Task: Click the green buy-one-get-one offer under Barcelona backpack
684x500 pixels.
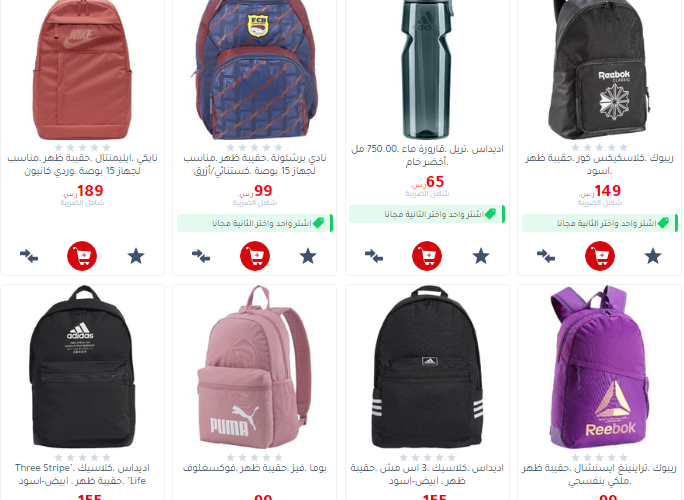Action: point(255,223)
